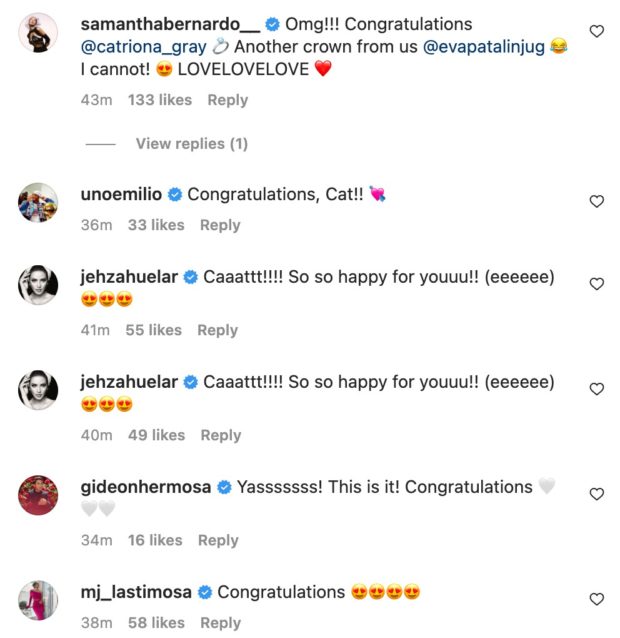Viewport: 620px width, 638px height.
Task: Heart mj_lastimosa's Congratulations comment
Action: tap(597, 599)
